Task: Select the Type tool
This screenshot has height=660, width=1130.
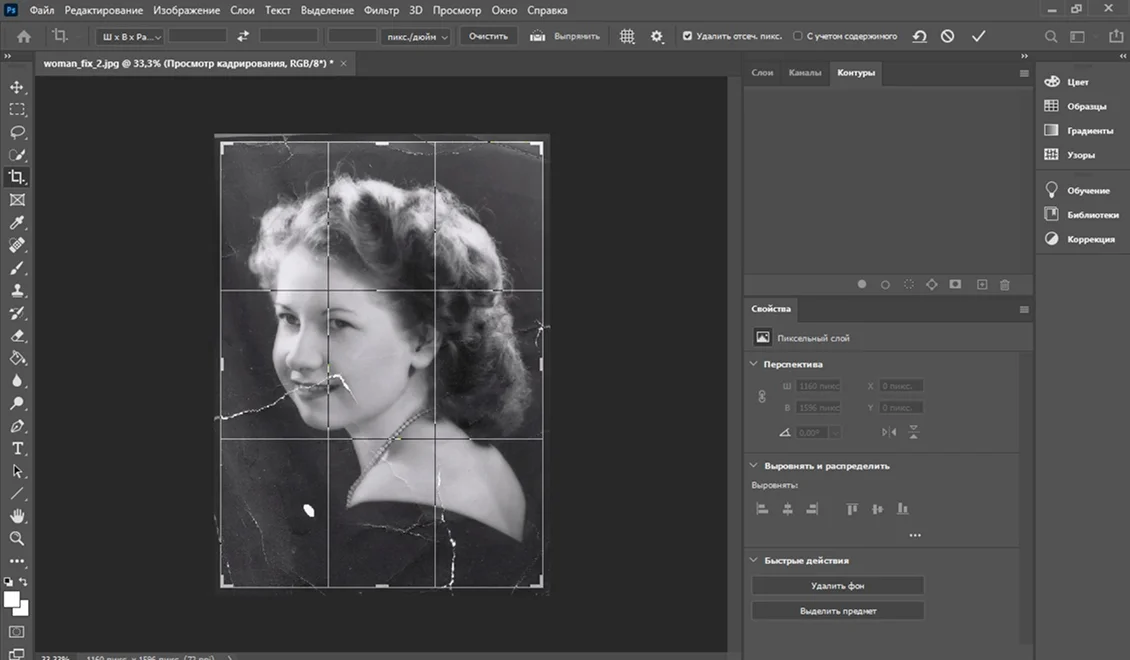Action: click(x=17, y=448)
